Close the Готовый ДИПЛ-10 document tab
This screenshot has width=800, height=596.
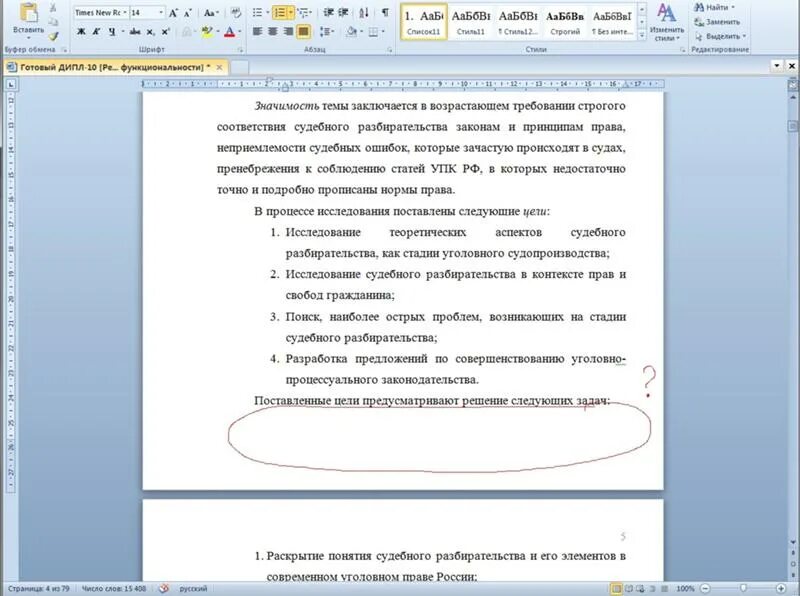pyautogui.click(x=219, y=67)
